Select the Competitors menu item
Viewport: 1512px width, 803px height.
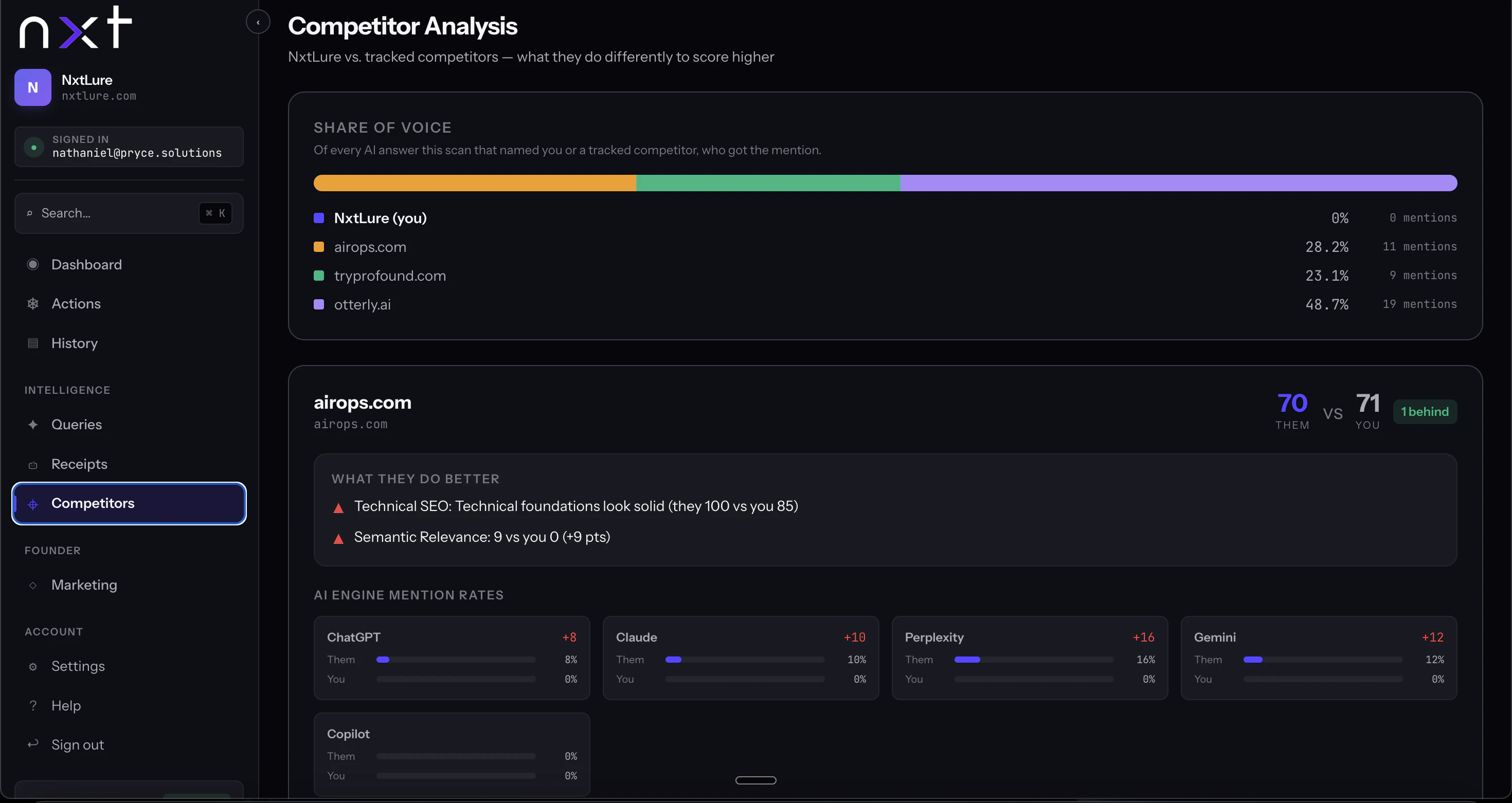[129, 503]
